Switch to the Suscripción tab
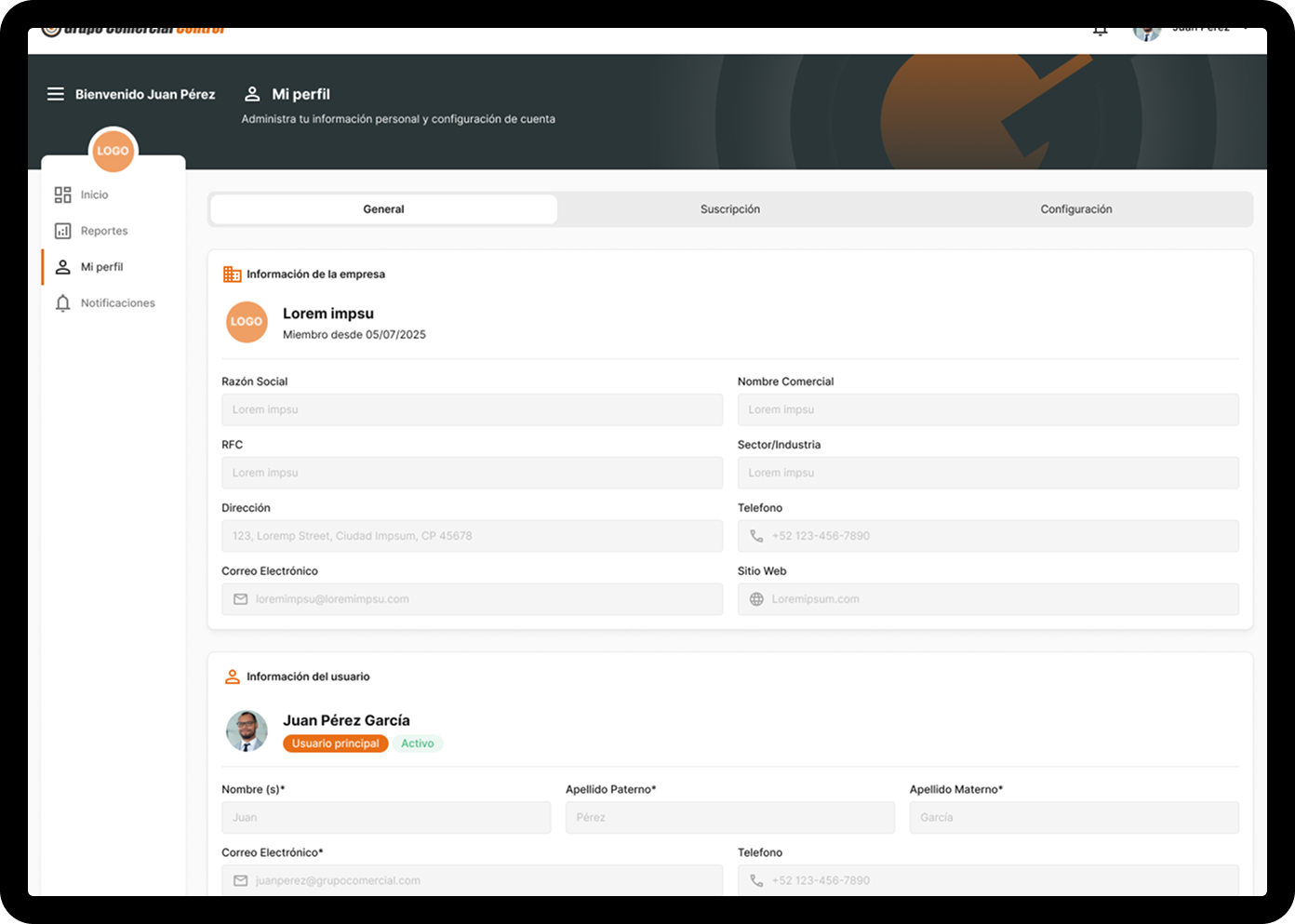The width and height of the screenshot is (1295, 924). (x=729, y=209)
